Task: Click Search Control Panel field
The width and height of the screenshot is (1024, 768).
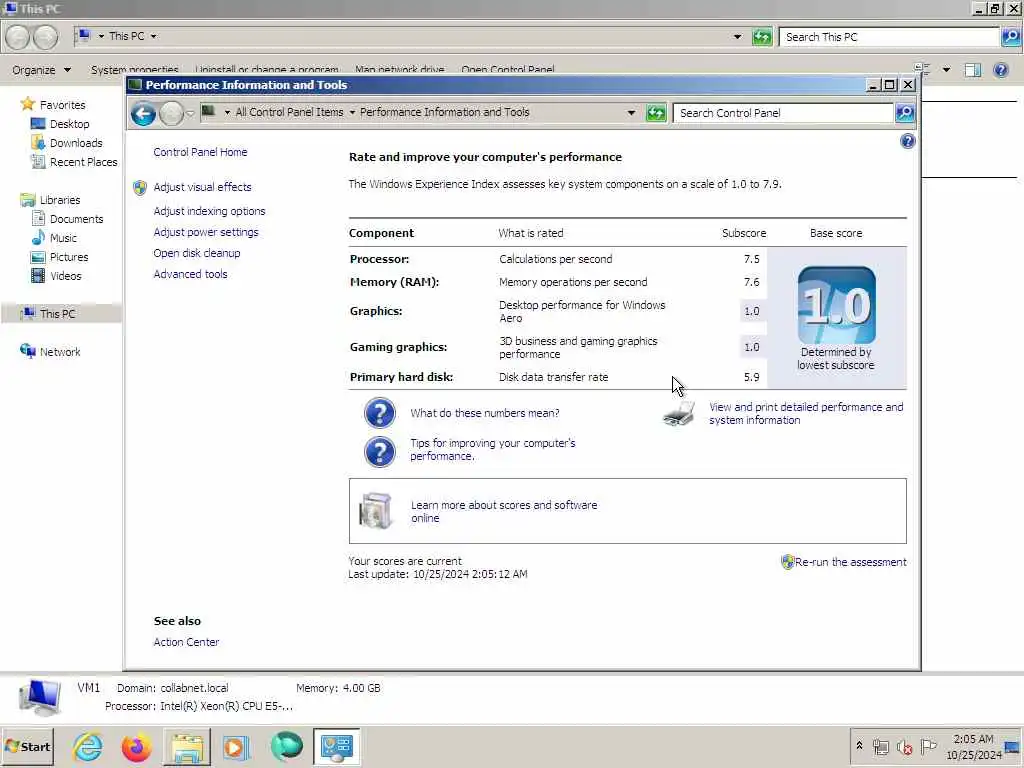Action: click(783, 113)
